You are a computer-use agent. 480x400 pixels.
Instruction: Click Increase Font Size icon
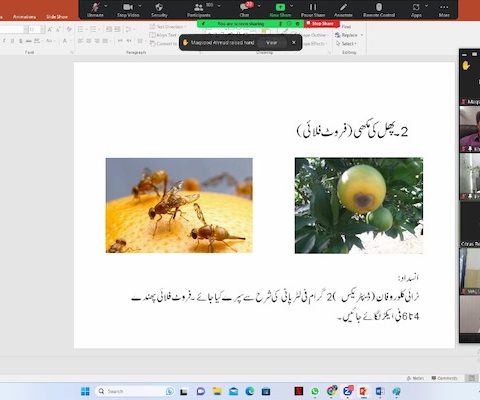(x=50, y=30)
